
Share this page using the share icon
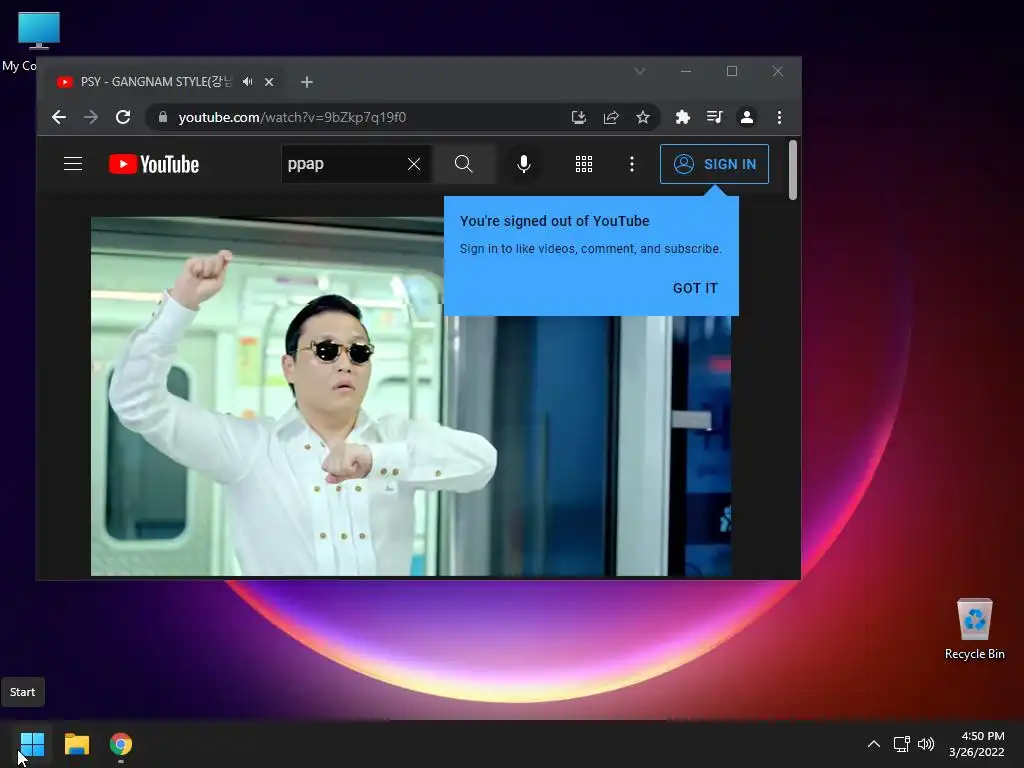pos(611,117)
